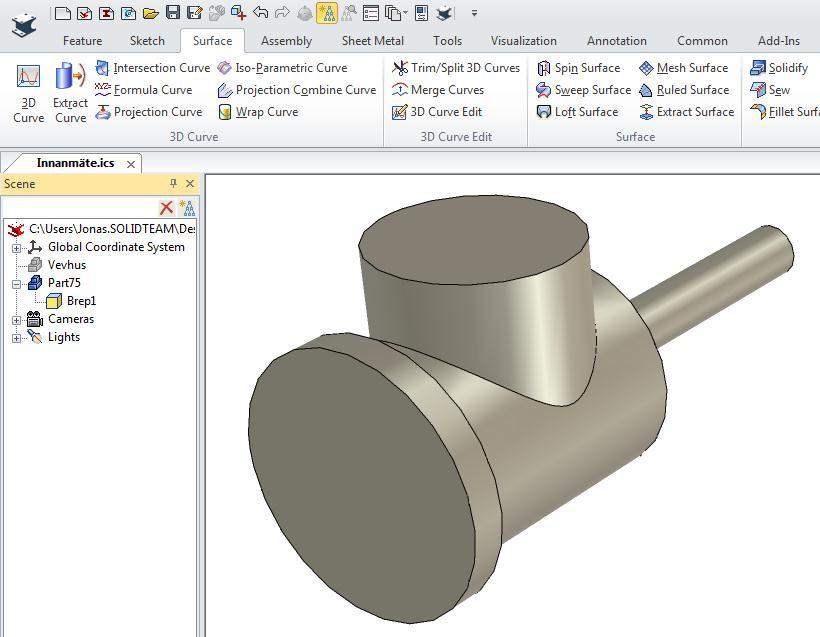The width and height of the screenshot is (820, 637).
Task: Expand the Cameras node
Action: click(16, 320)
